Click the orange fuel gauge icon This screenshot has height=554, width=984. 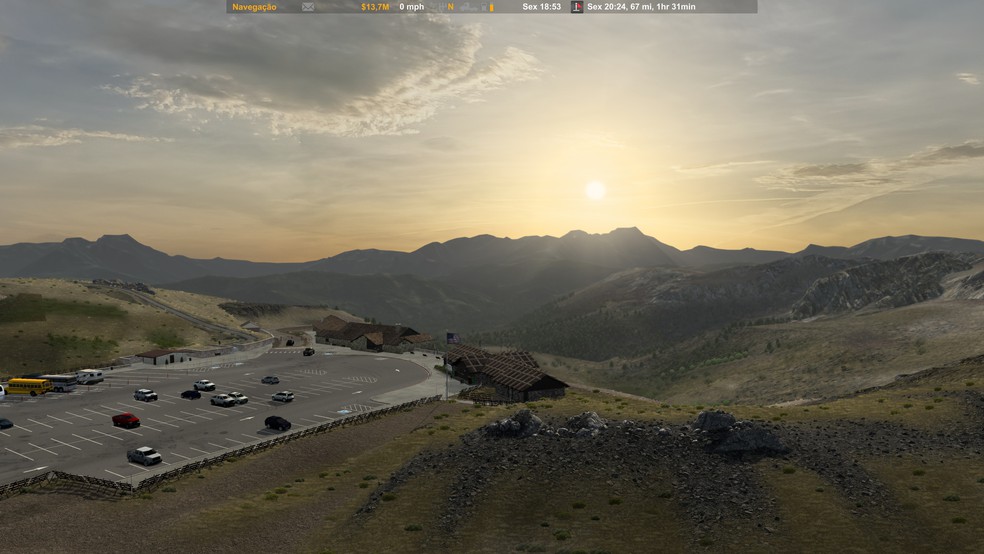click(490, 7)
